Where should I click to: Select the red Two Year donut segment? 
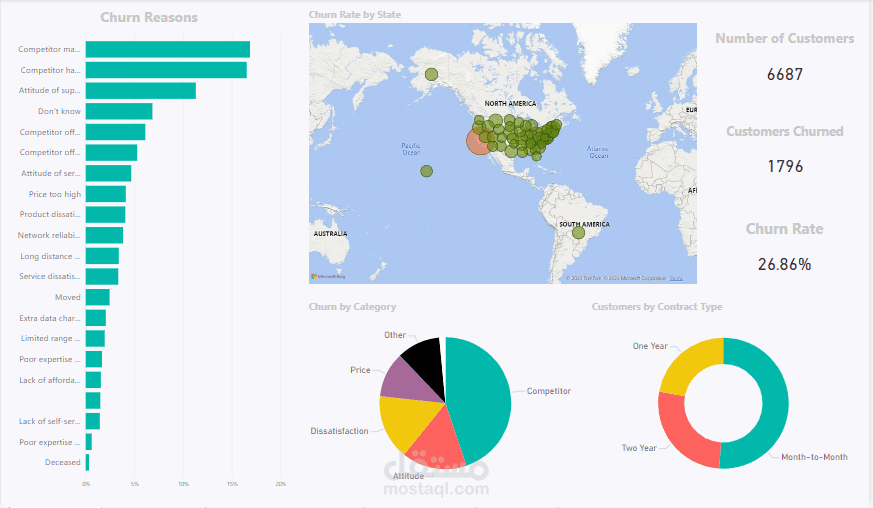point(679,434)
